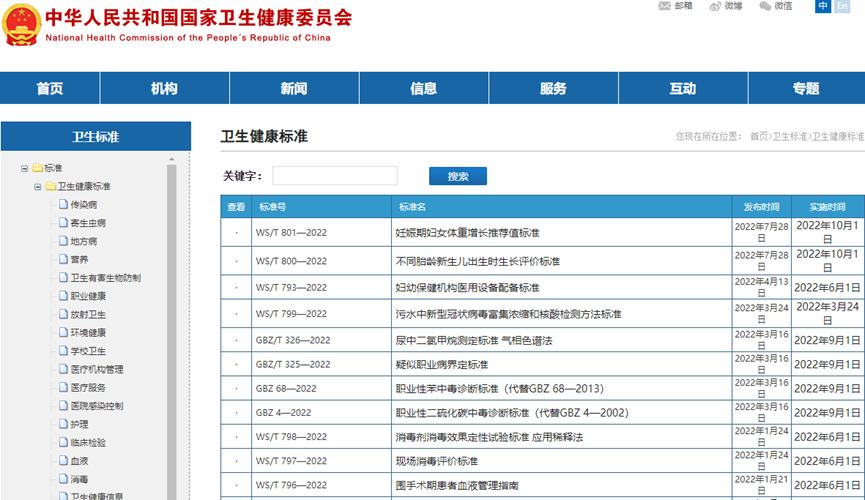This screenshot has height=500, width=865.
Task: Click the document icon beside 职业健康
Action: pos(63,295)
